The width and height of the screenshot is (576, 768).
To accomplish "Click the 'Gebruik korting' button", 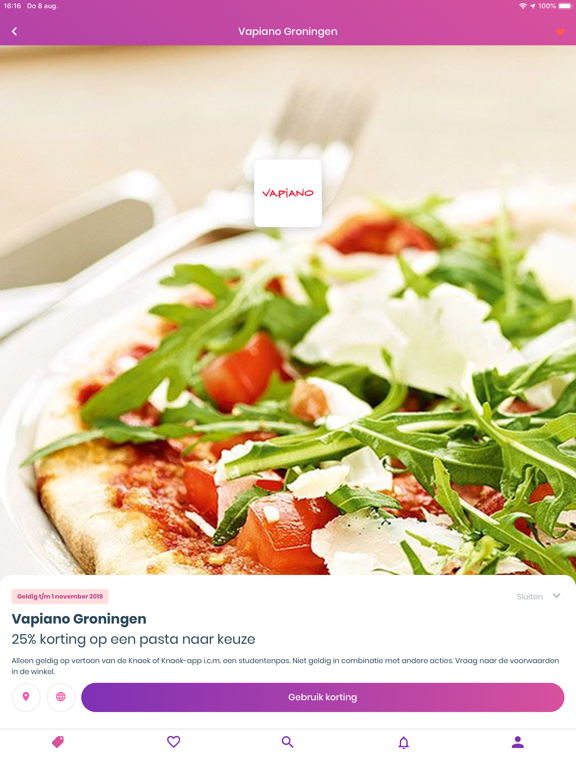I will click(x=322, y=697).
